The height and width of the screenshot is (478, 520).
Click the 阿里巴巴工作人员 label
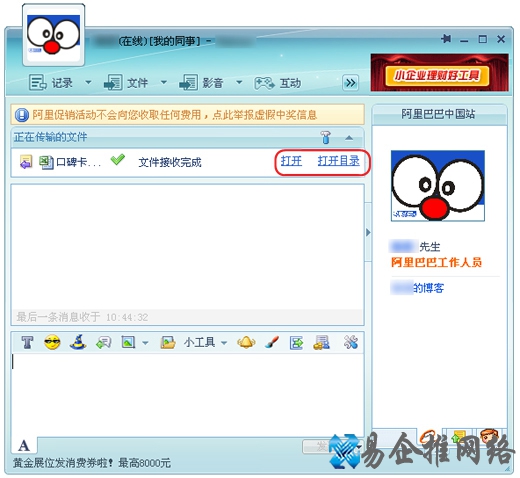[436, 262]
